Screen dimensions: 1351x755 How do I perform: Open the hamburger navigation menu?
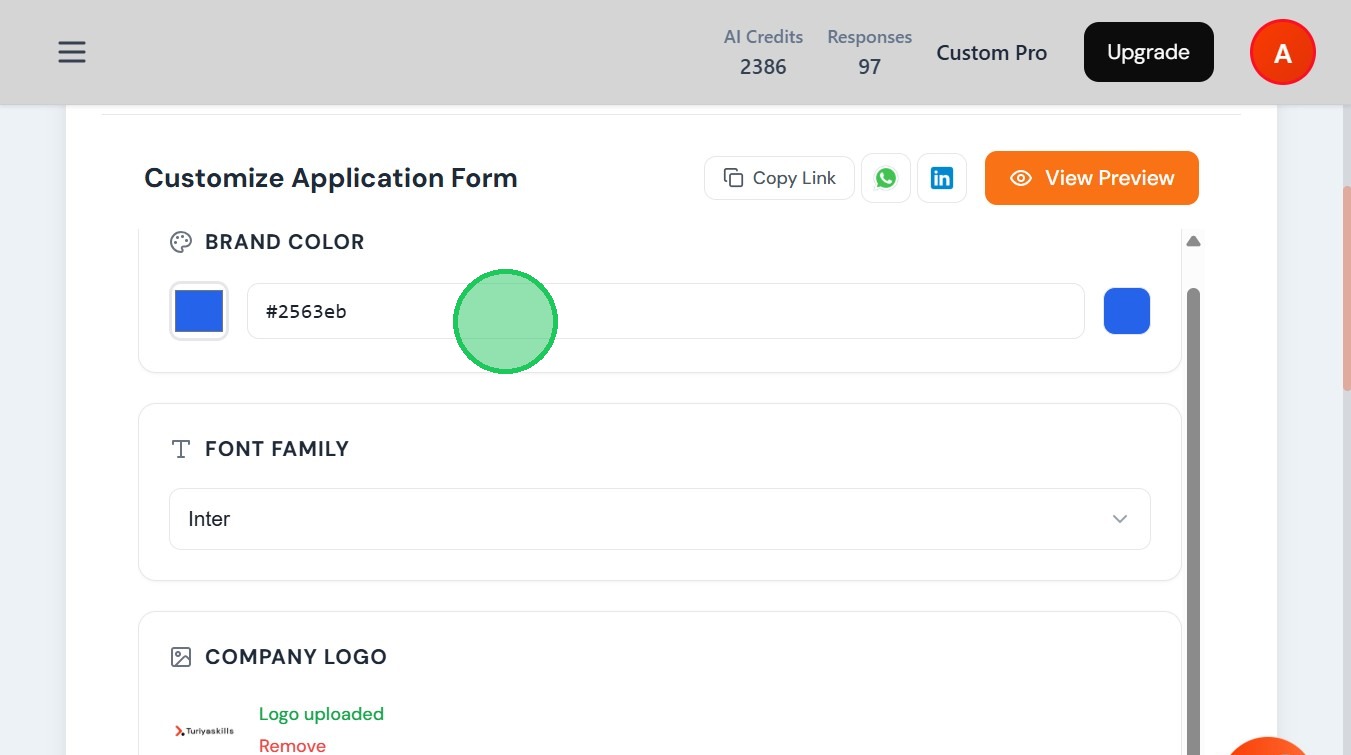point(72,52)
